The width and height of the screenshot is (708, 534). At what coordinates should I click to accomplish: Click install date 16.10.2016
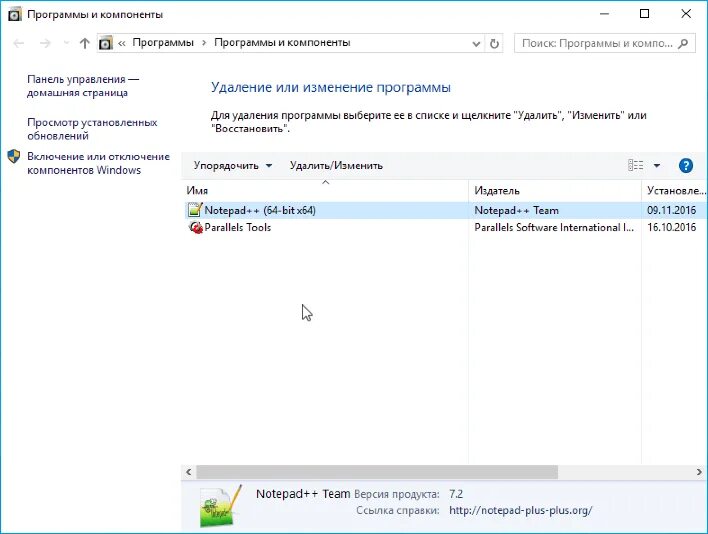coord(671,228)
